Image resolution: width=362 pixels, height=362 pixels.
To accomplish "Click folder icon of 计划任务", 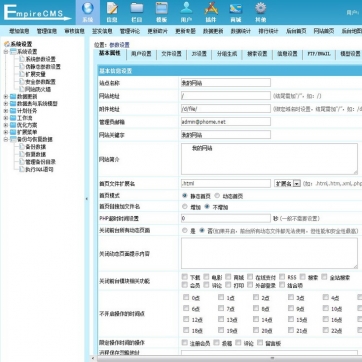I will [13, 111].
